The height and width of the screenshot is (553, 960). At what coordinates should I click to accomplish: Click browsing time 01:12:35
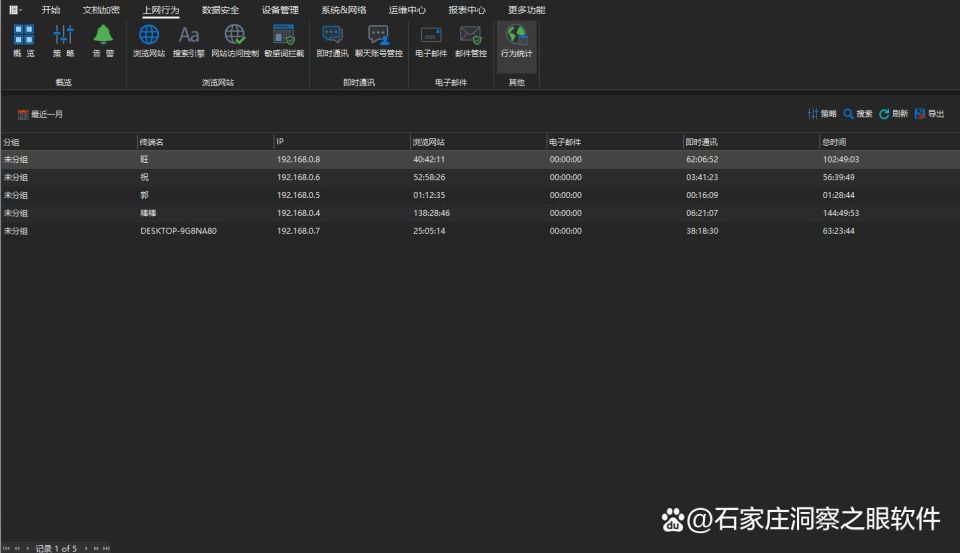(429, 195)
